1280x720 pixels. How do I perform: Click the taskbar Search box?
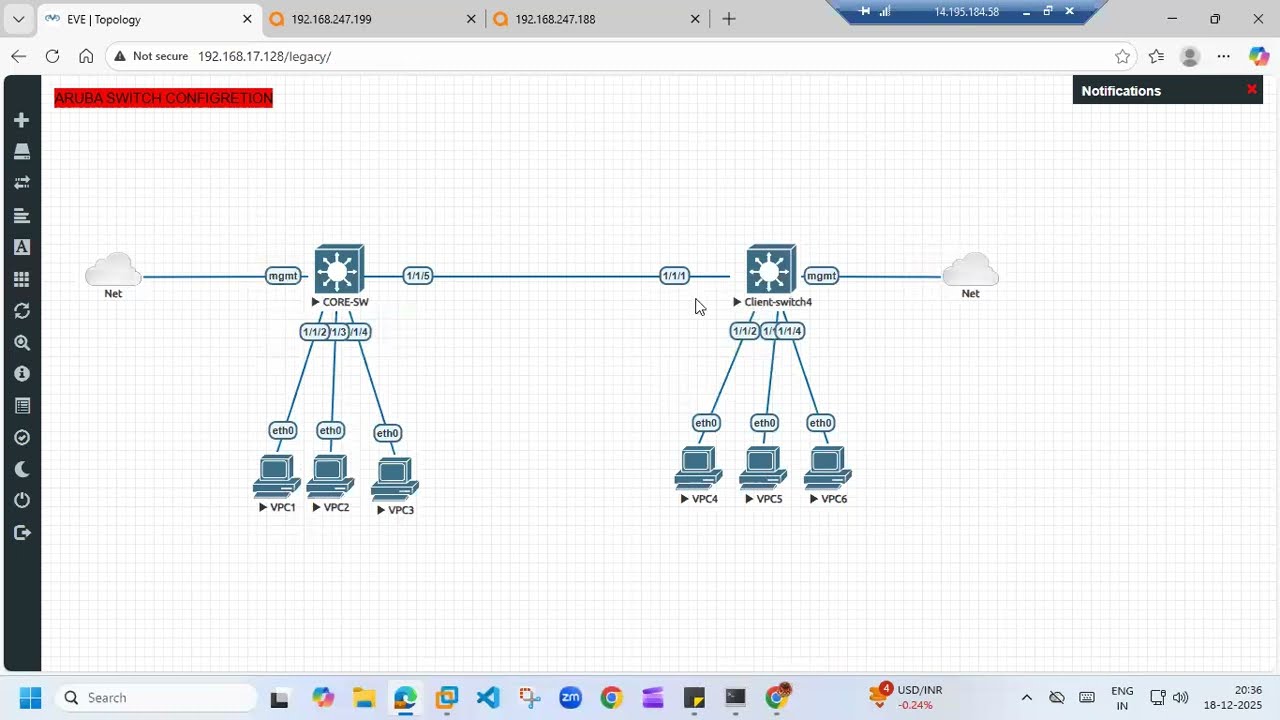pyautogui.click(x=157, y=697)
